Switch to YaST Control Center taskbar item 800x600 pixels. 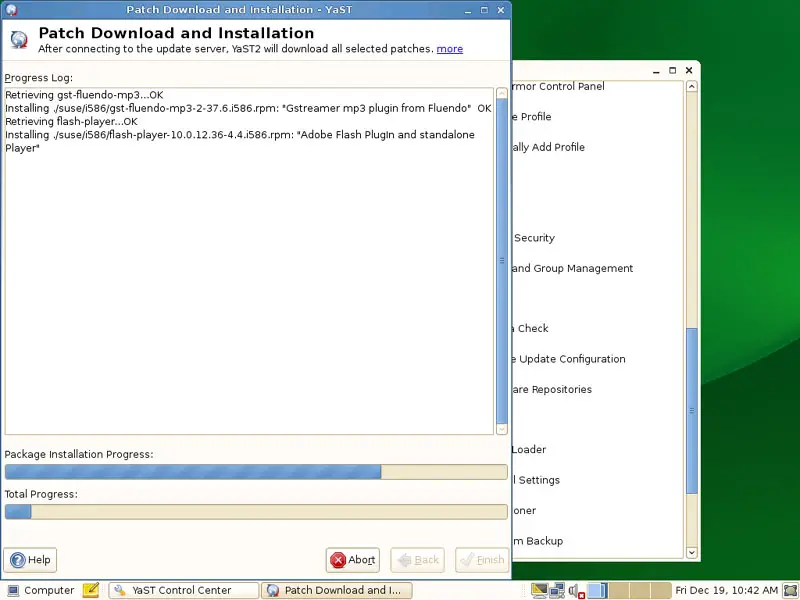tap(183, 590)
